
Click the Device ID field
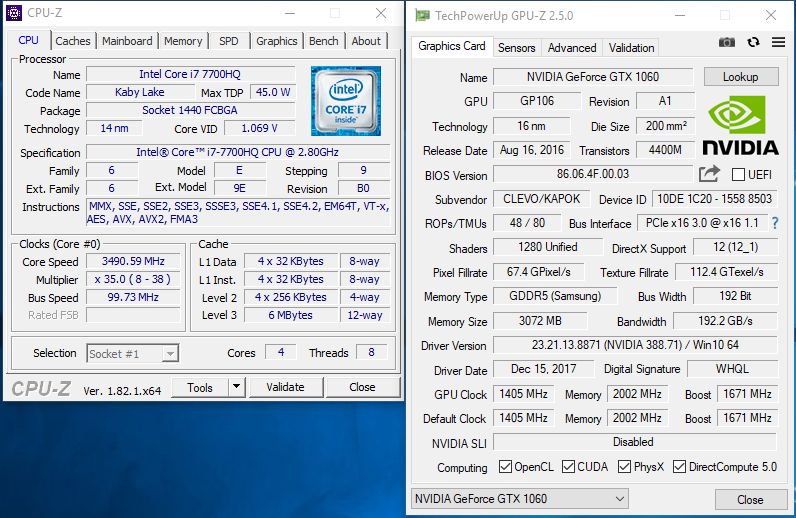point(715,199)
